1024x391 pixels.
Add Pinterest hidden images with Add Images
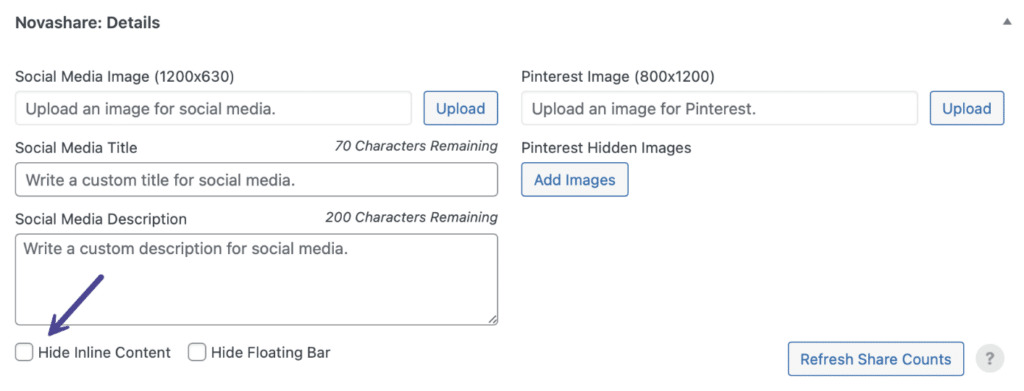pyautogui.click(x=575, y=180)
